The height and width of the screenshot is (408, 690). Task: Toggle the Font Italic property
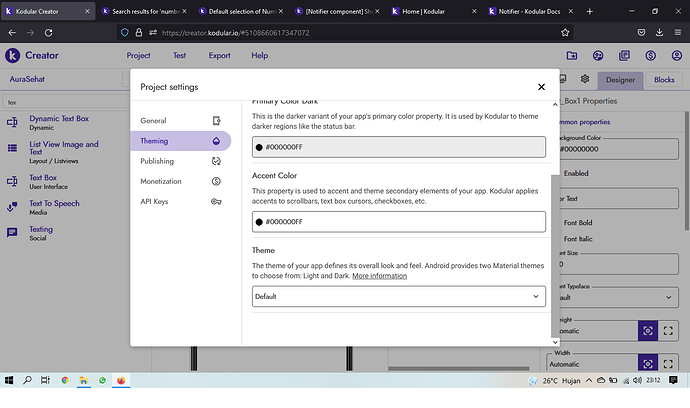pos(578,239)
